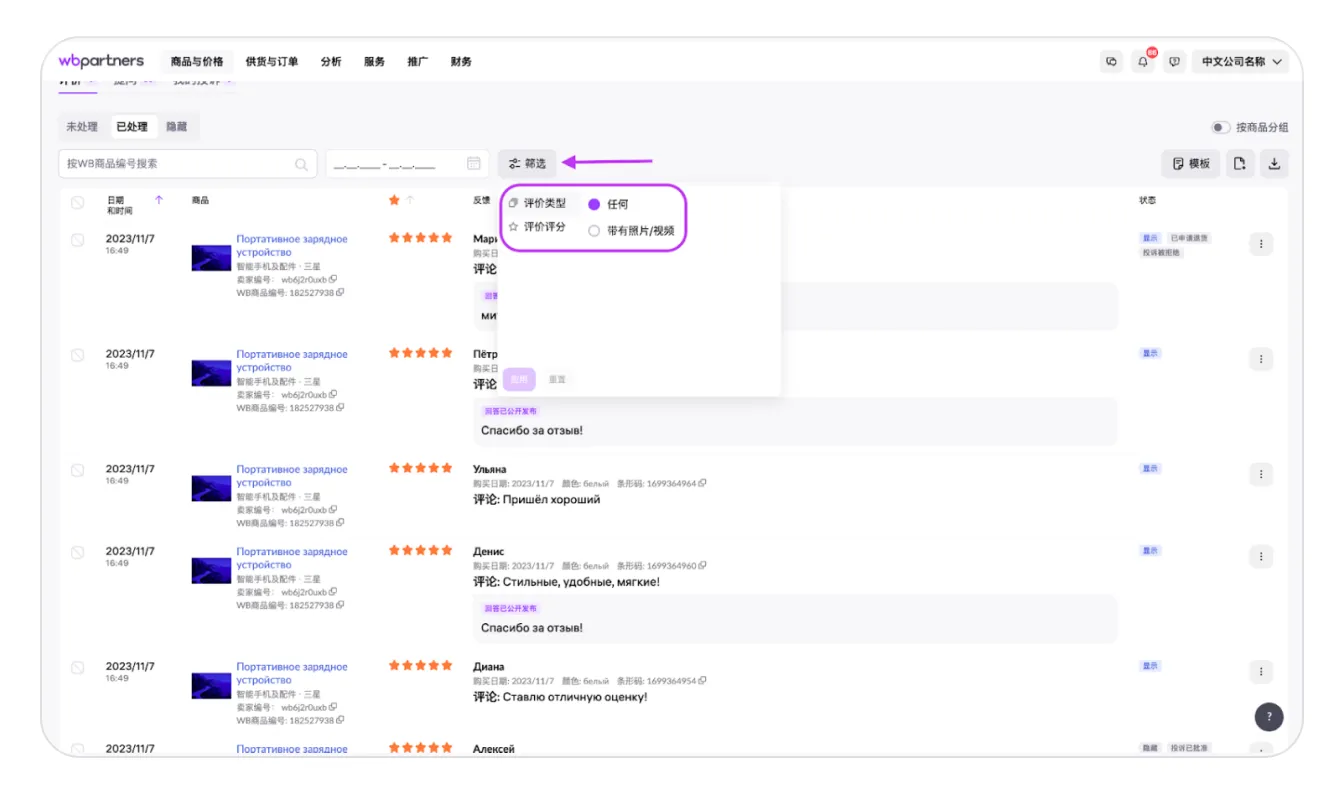Open the 筛选 filter panel button
This screenshot has width=1344, height=794.
coord(527,164)
